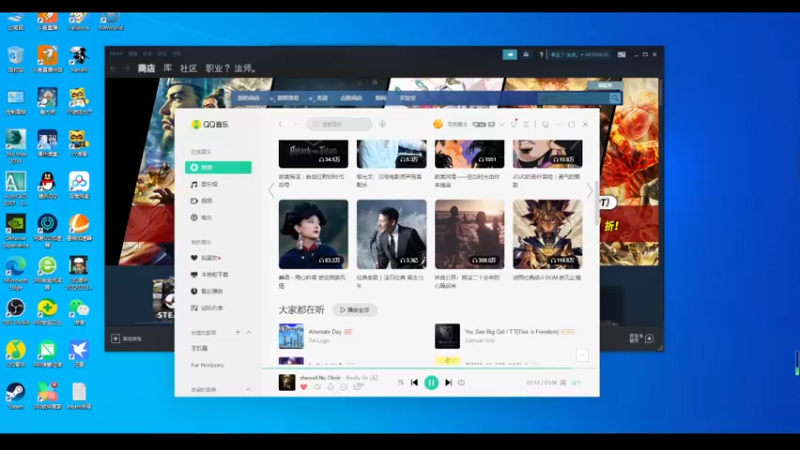This screenshot has height=450, width=800.
Task: Select the music note icon item in QQ Music sidebar
Action: point(204,184)
